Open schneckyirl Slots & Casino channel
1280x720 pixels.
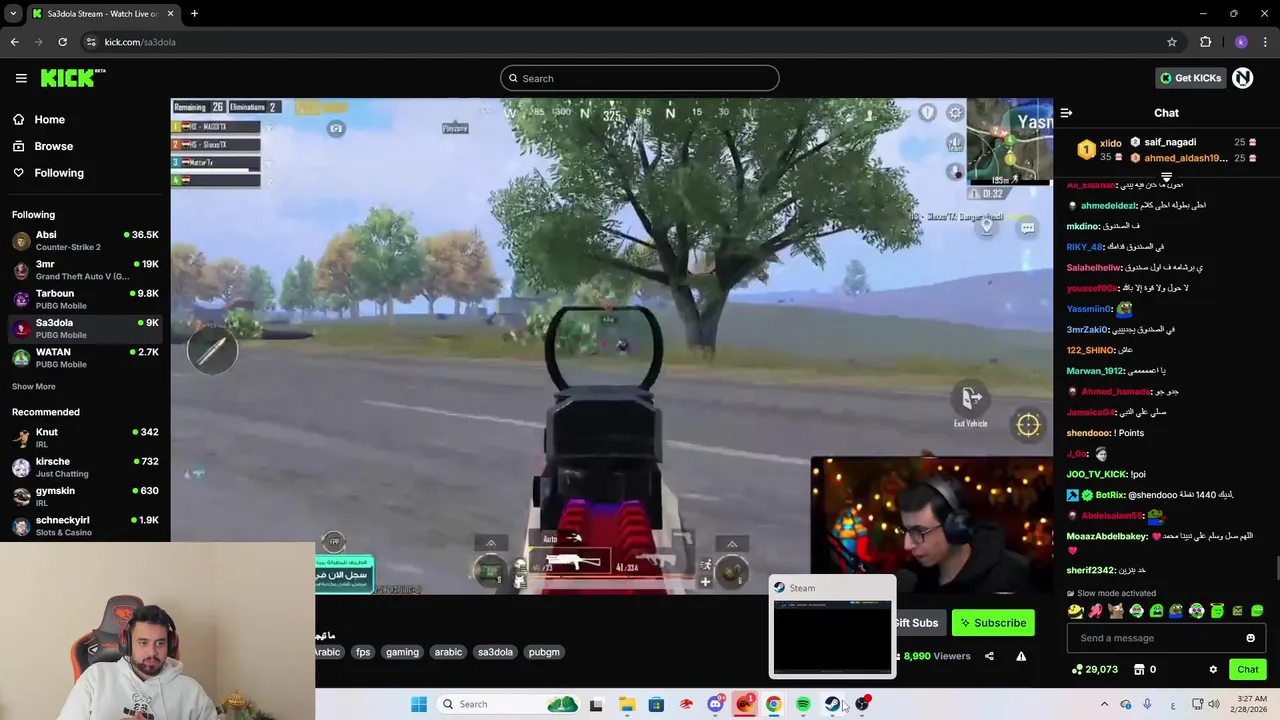click(x=85, y=525)
